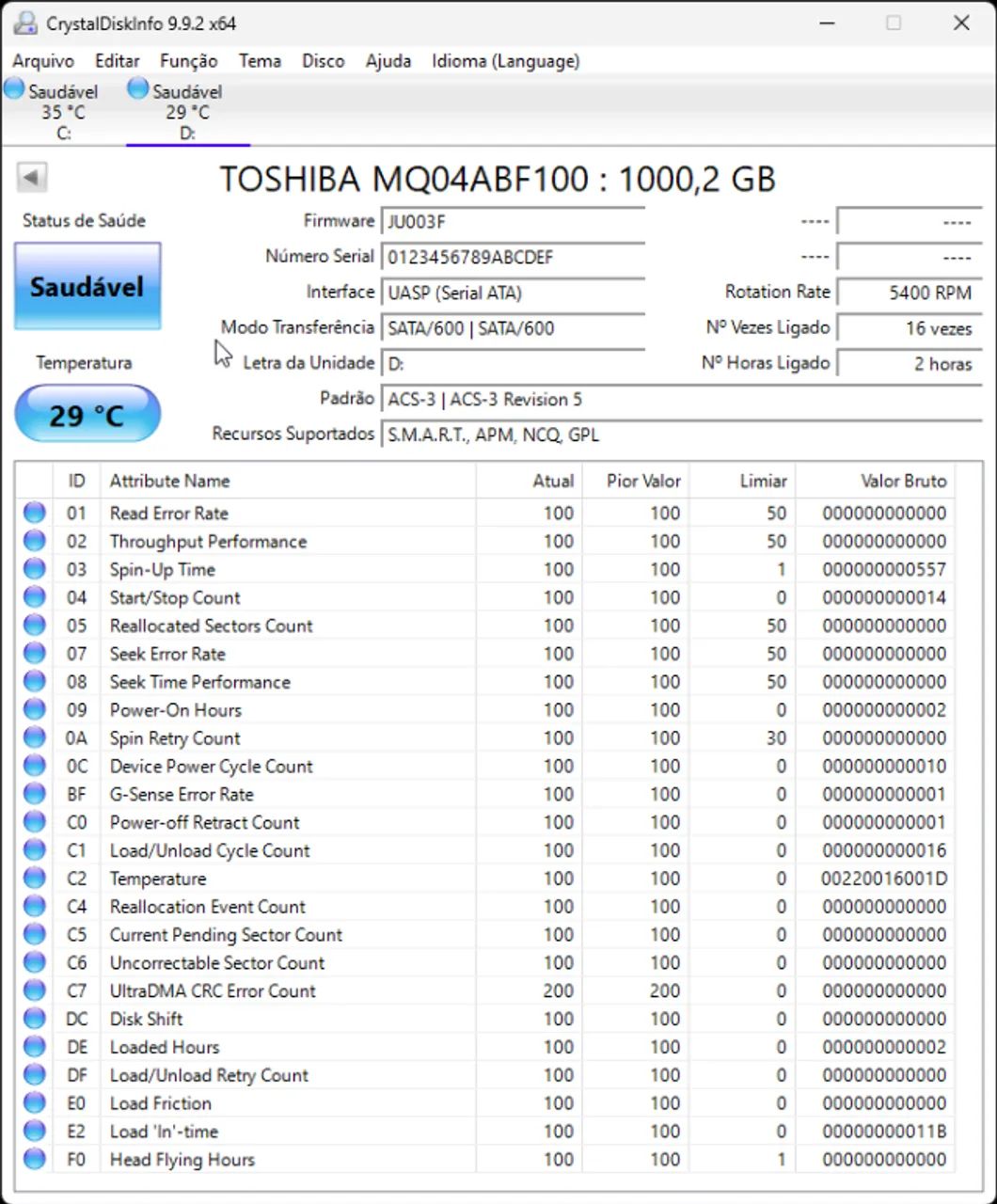Click the Limiar value 30 for Spin Retry Count
997x1204 pixels.
[776, 737]
